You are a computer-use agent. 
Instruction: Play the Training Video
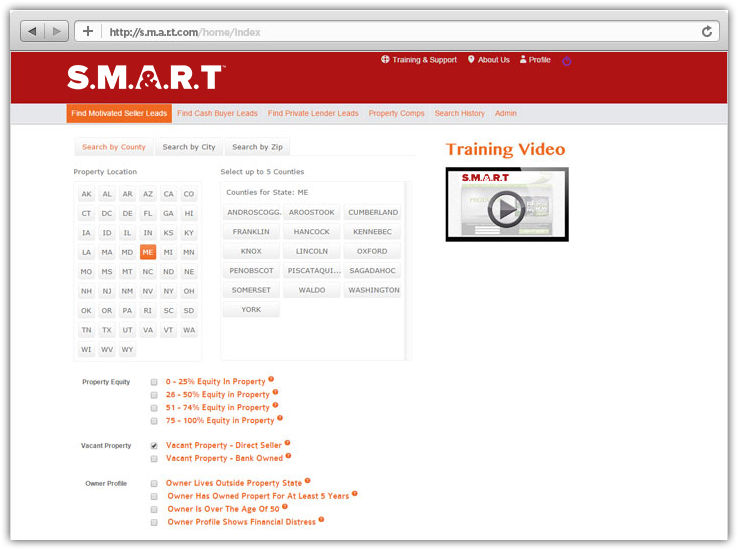506,207
